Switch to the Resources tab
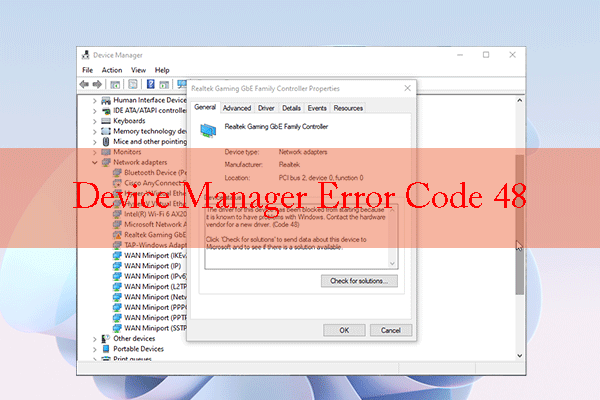 348,108
